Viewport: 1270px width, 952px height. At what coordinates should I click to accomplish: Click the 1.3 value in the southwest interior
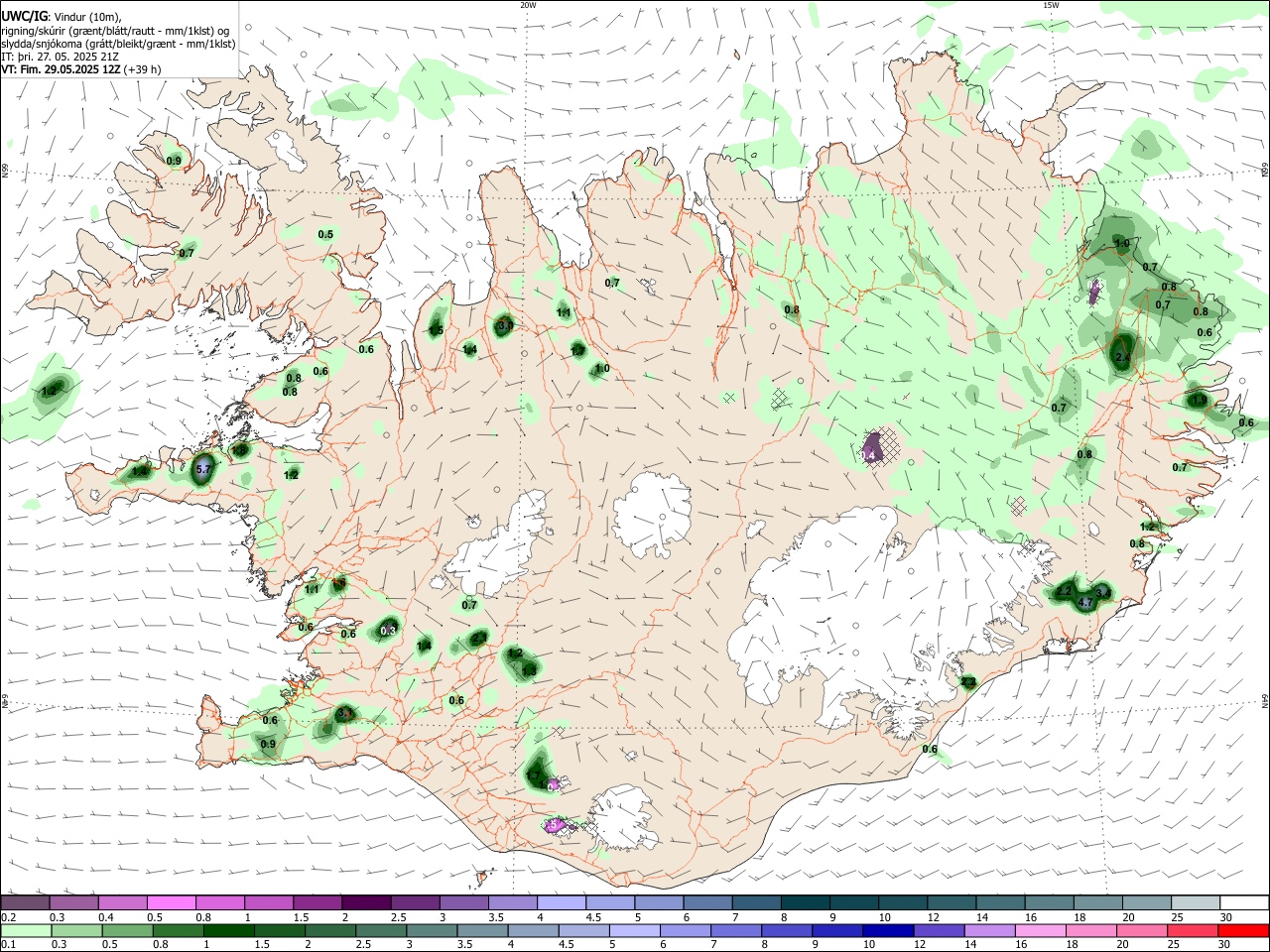(x=529, y=671)
